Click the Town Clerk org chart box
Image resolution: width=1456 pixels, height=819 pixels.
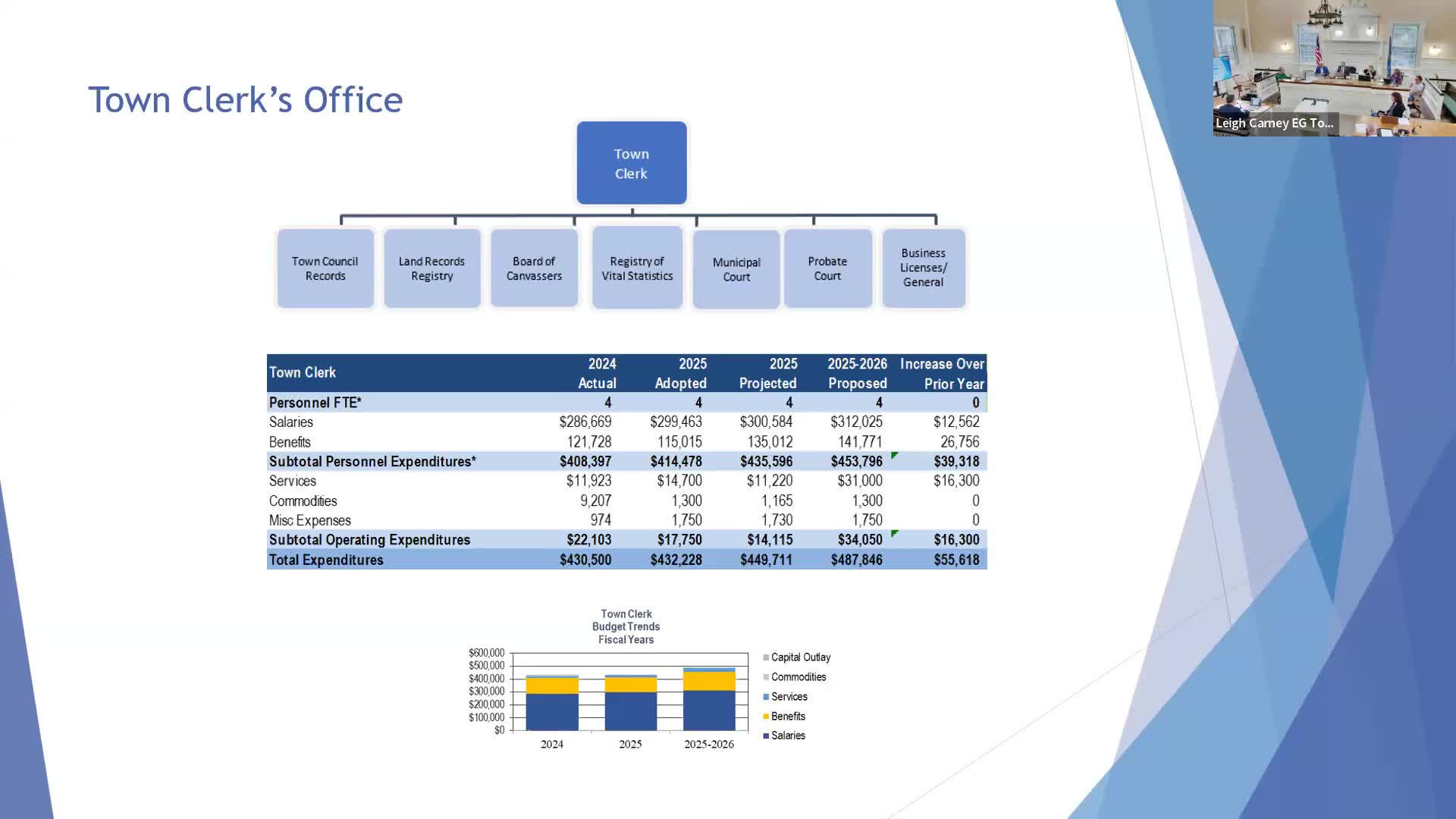(x=632, y=163)
